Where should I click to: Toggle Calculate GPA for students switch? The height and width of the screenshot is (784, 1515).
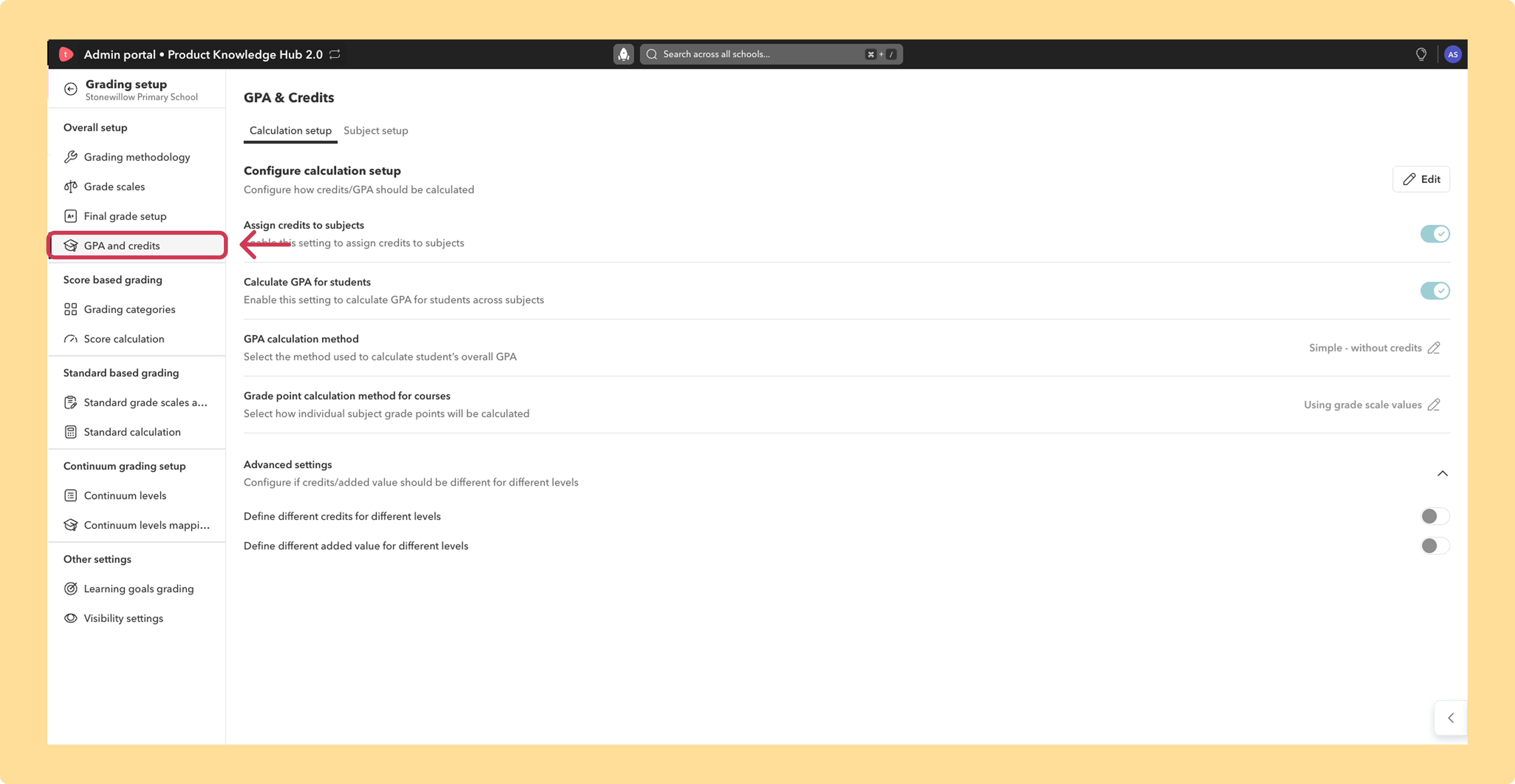pyautogui.click(x=1435, y=290)
